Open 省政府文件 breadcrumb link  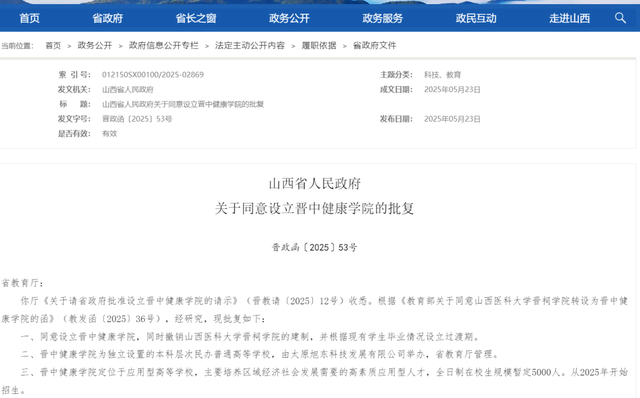(x=375, y=45)
